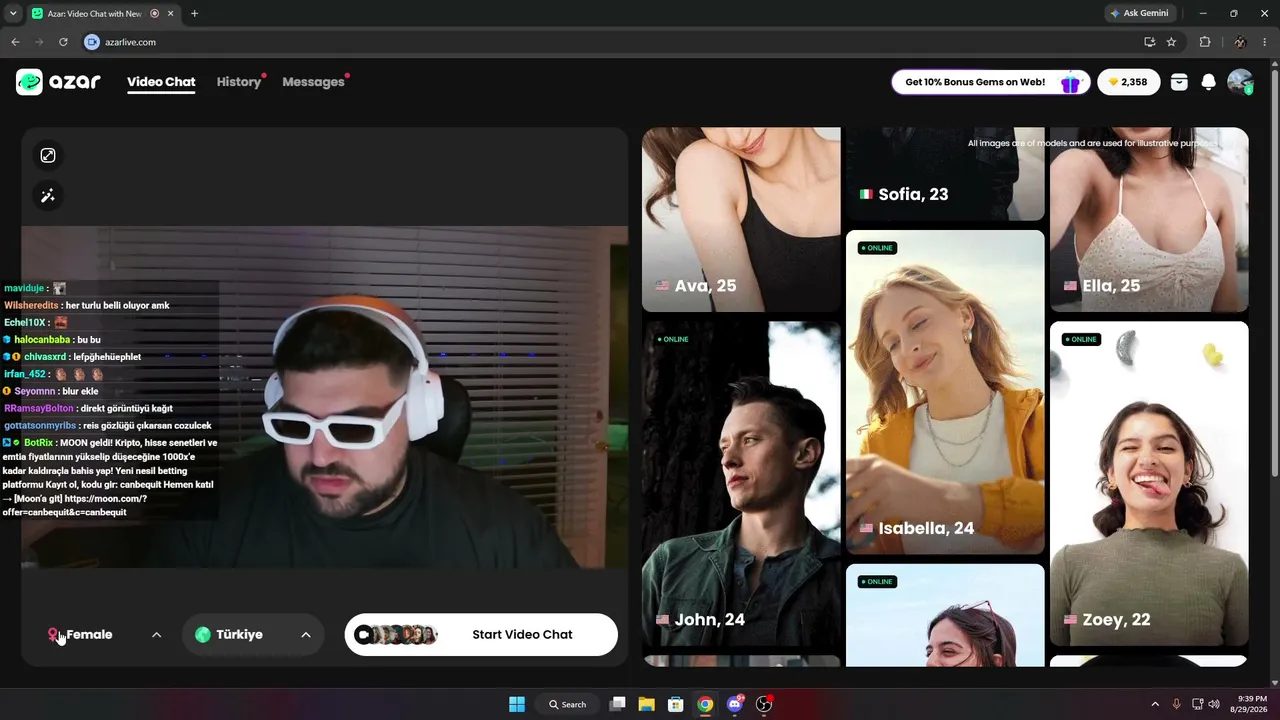
Task: Open Isabella, 24 profile card
Action: pos(945,392)
